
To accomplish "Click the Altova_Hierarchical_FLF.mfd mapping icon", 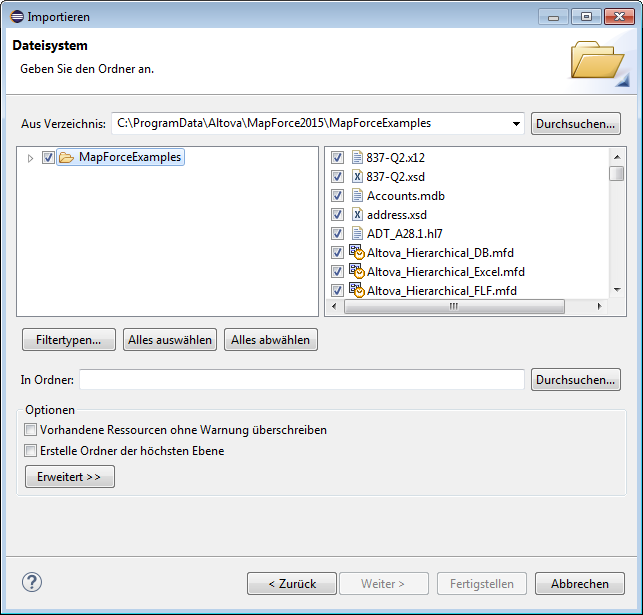I will coord(356,290).
